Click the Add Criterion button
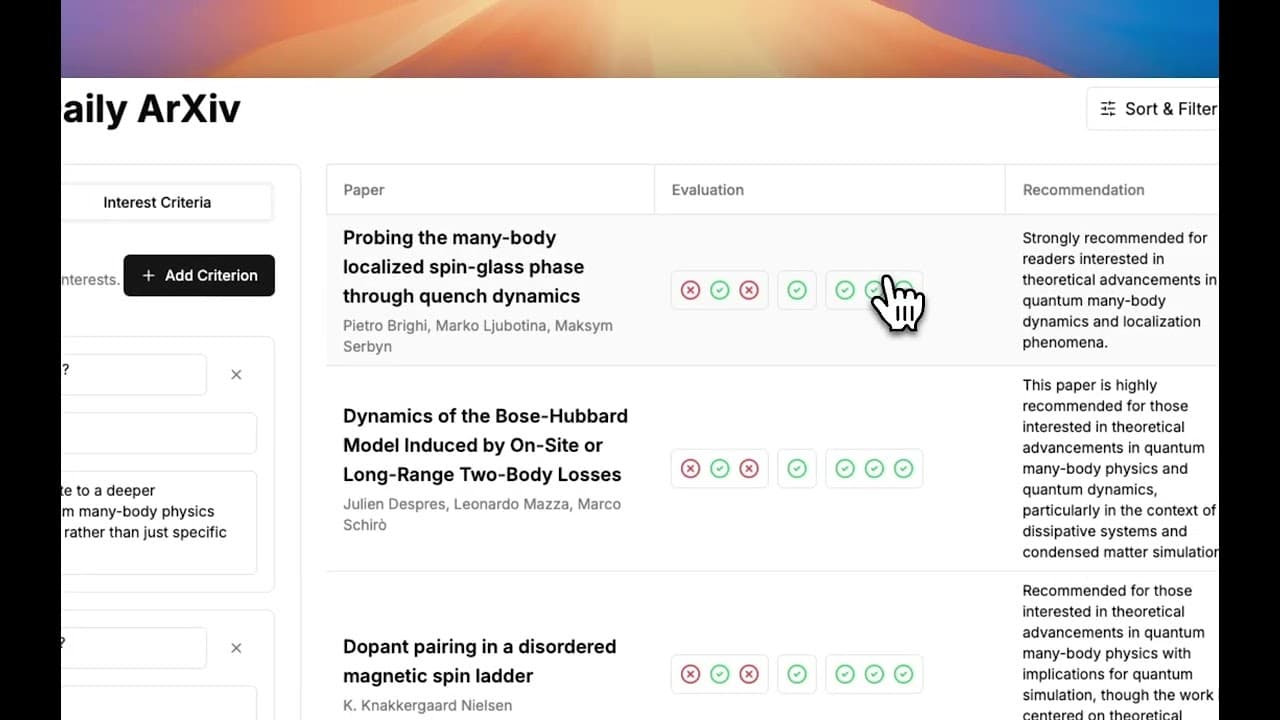This screenshot has height=720, width=1280. [x=199, y=275]
